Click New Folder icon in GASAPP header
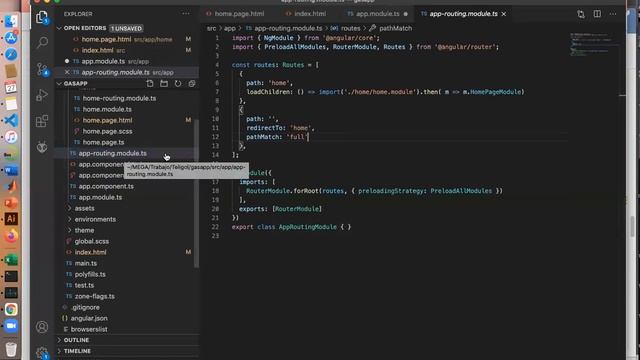This screenshot has height=360, width=640. [164, 84]
